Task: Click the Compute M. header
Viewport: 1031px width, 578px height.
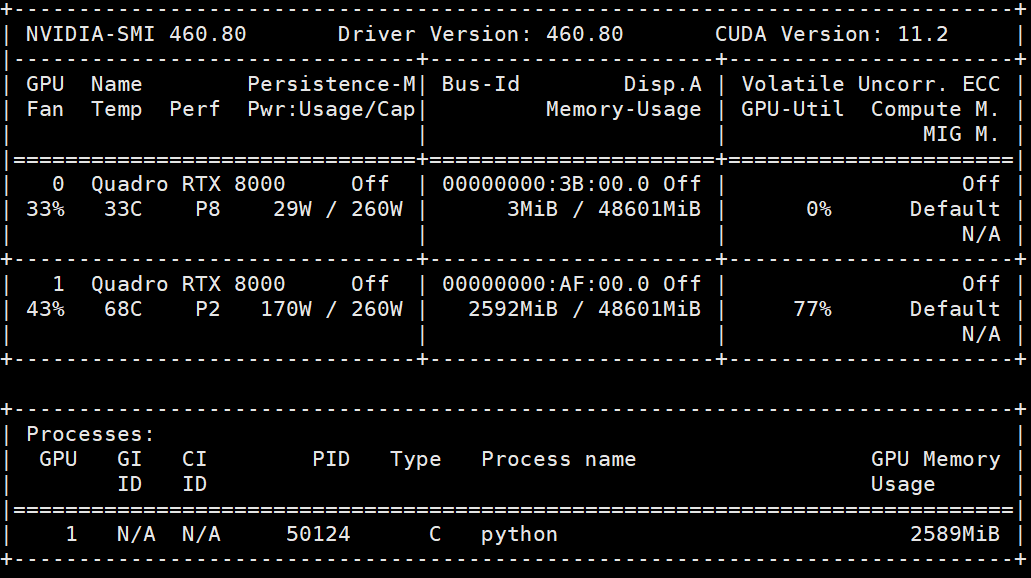Action: (936, 109)
